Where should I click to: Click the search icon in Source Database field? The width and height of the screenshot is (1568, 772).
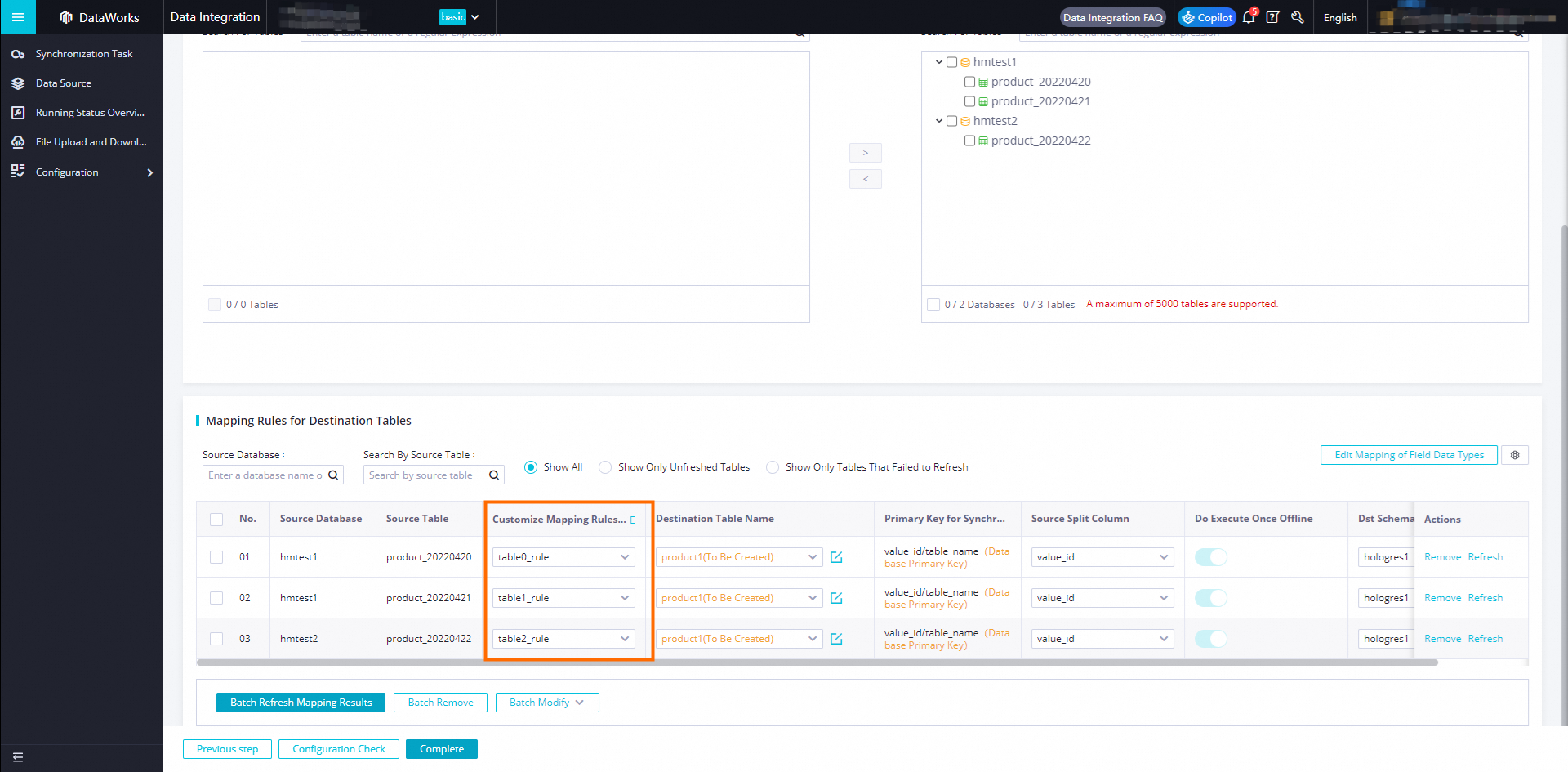333,475
